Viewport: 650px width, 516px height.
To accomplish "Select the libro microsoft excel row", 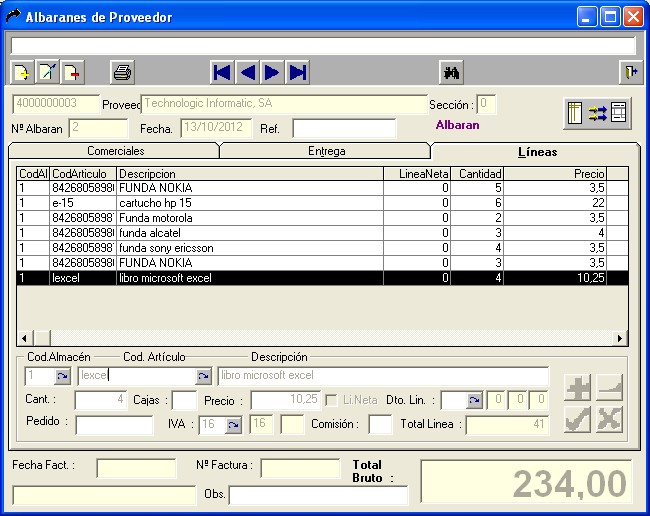I will pos(323,278).
